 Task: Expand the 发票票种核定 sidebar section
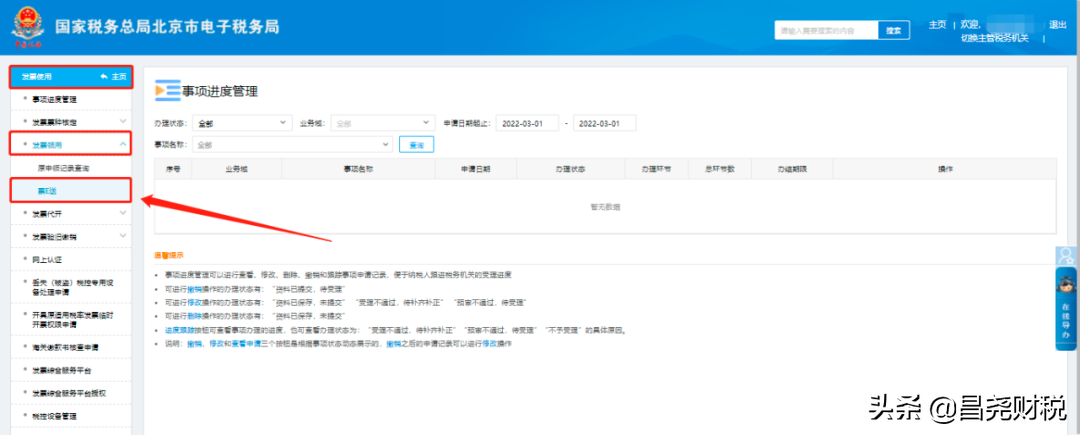pos(122,122)
